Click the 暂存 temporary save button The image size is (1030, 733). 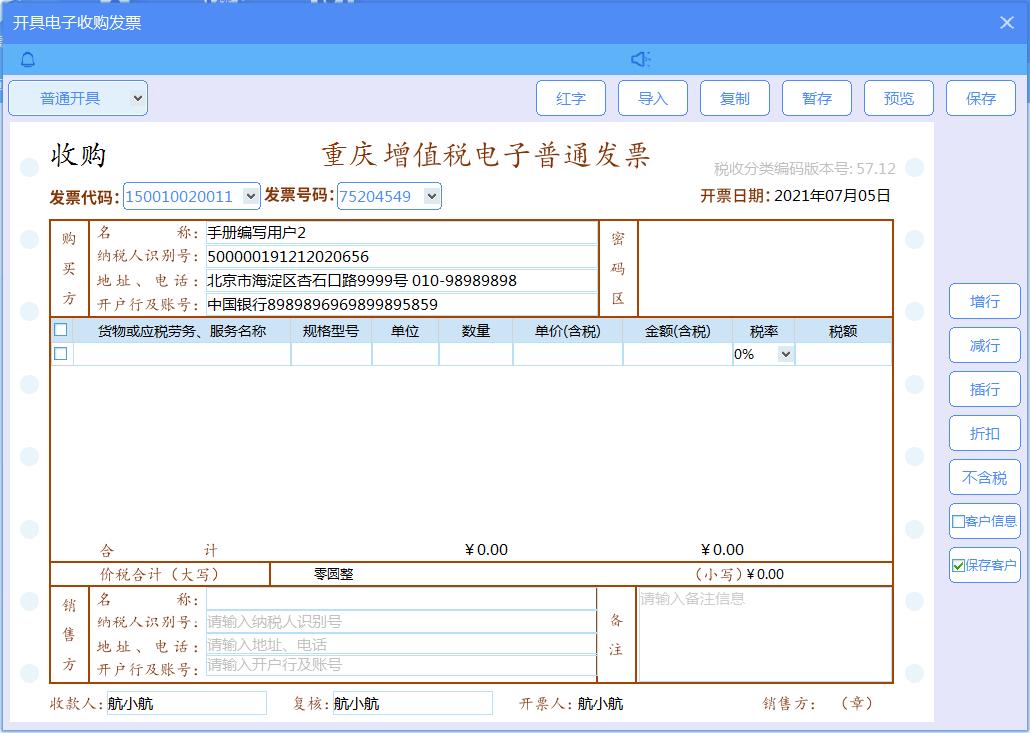pyautogui.click(x=817, y=97)
